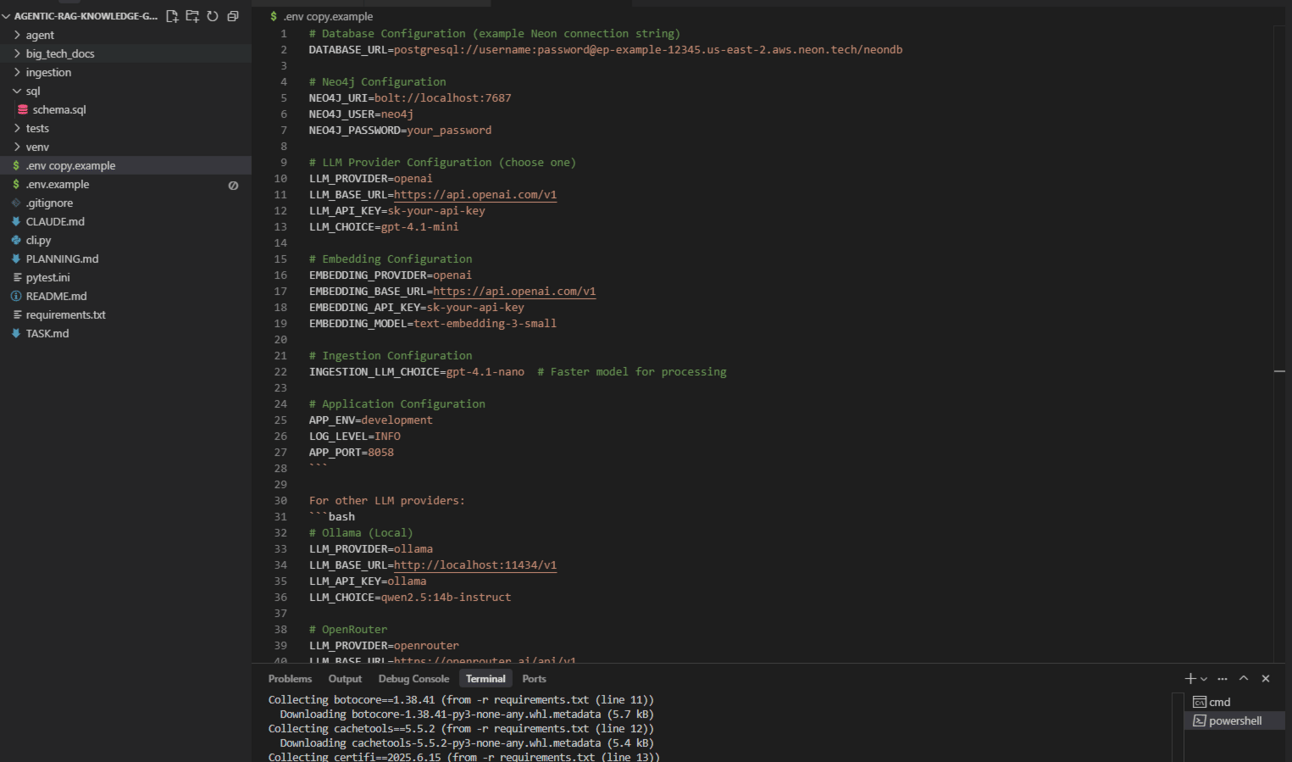Follow the localhost:11434 Ollama link

pos(475,565)
